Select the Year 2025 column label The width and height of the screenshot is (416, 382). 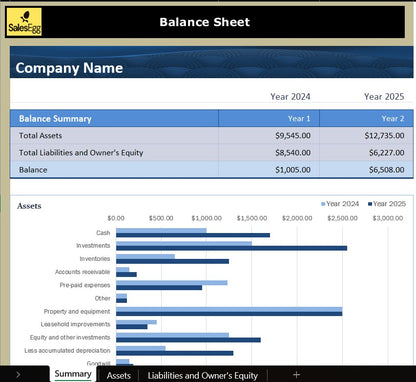[x=384, y=97]
